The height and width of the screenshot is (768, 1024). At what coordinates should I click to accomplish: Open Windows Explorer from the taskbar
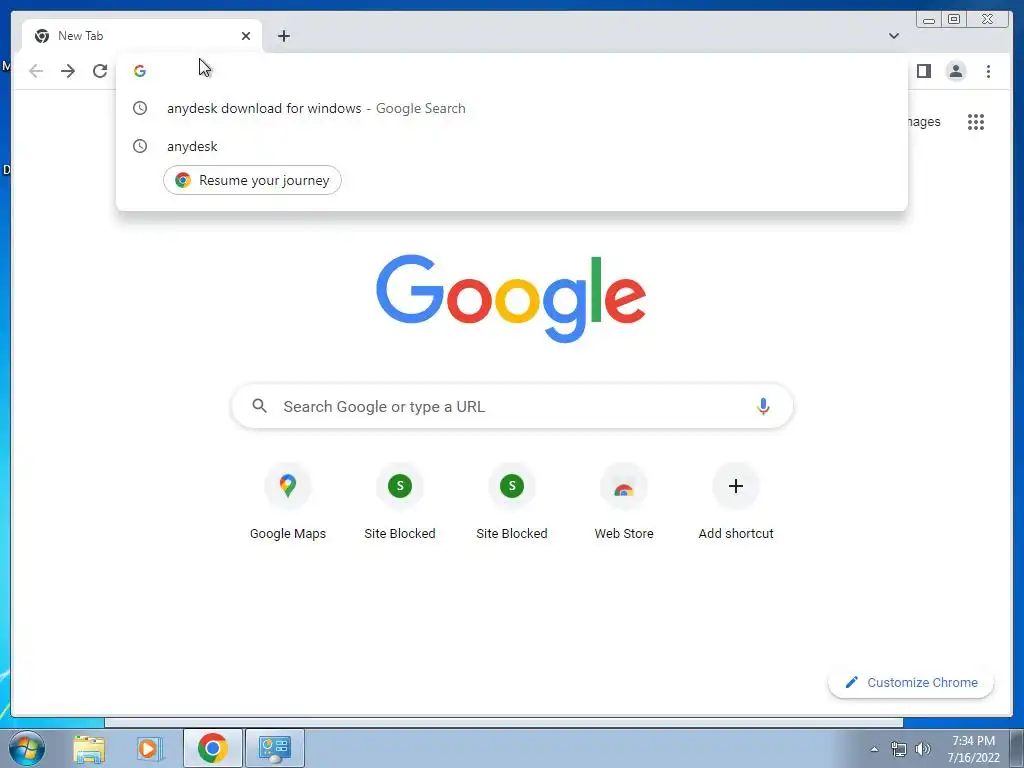[x=89, y=748]
